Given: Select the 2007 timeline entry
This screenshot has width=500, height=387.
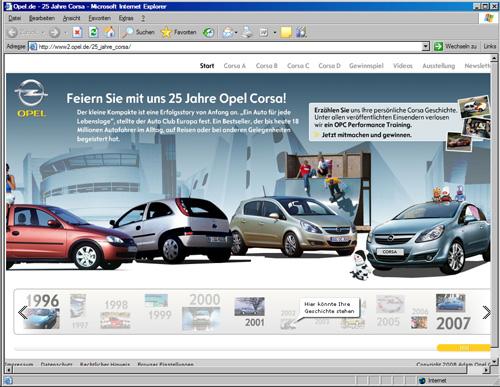Looking at the screenshot, I should point(452,312).
